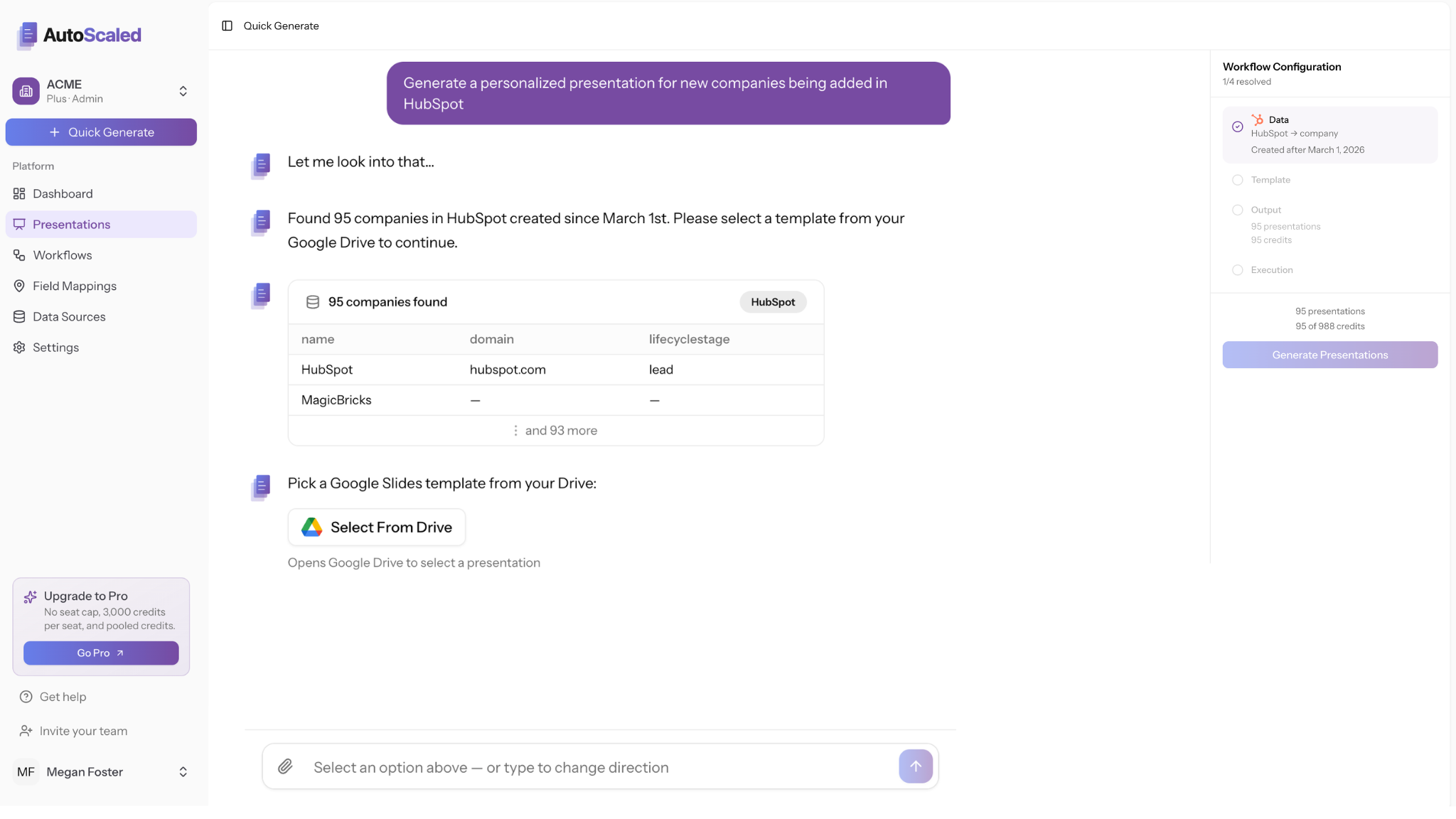Image resolution: width=1456 pixels, height=819 pixels.
Task: Click the Dashboard grid icon
Action: point(19,193)
